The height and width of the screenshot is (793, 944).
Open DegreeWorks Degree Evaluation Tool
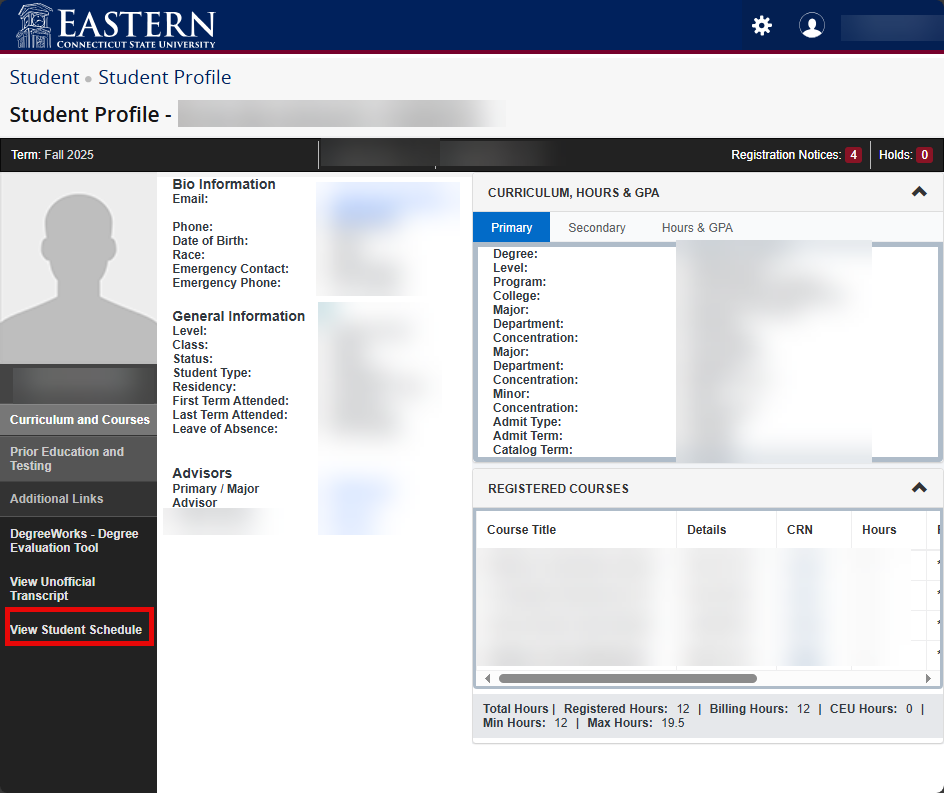[x=74, y=541]
